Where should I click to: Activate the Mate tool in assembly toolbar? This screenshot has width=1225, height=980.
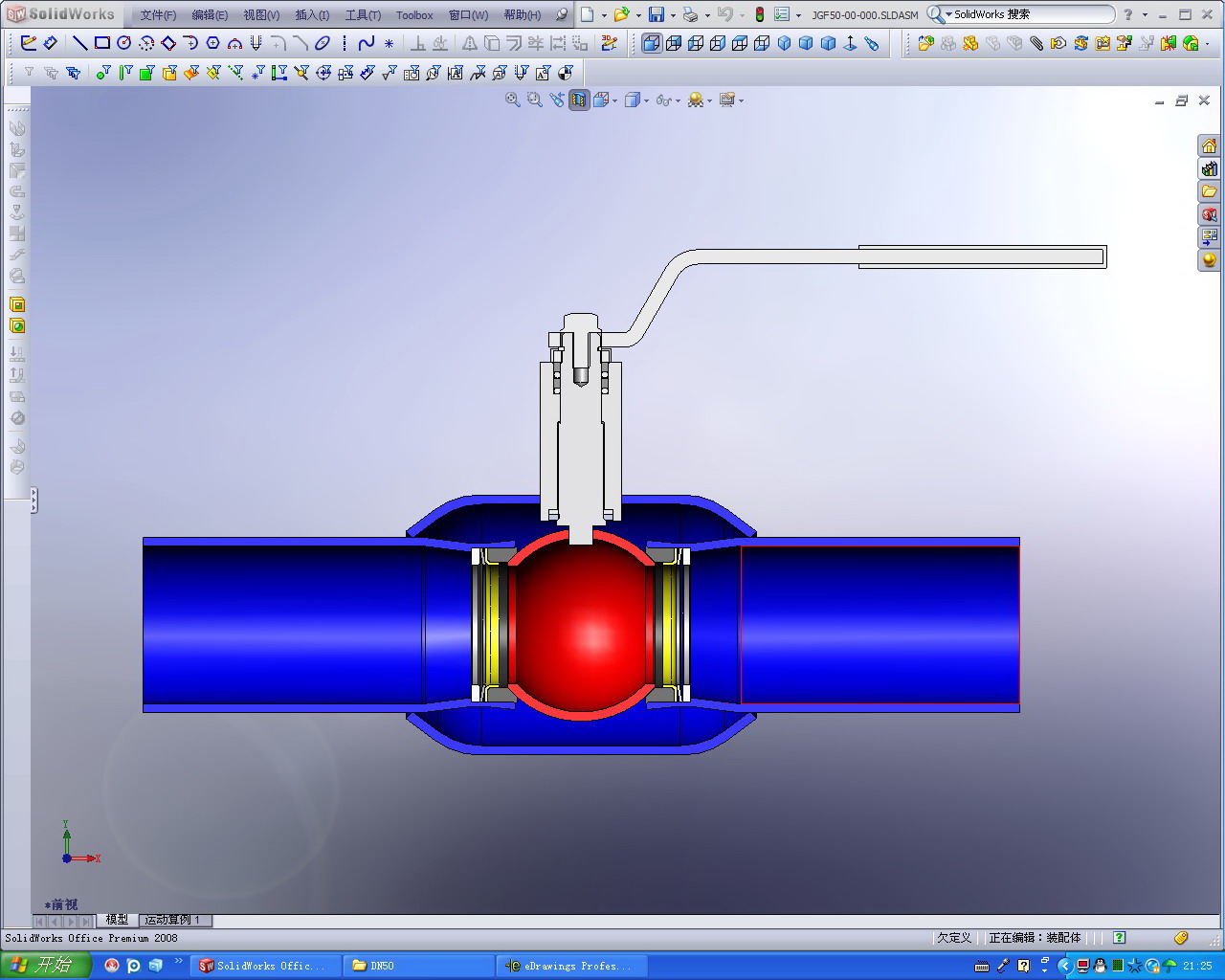tap(1036, 43)
